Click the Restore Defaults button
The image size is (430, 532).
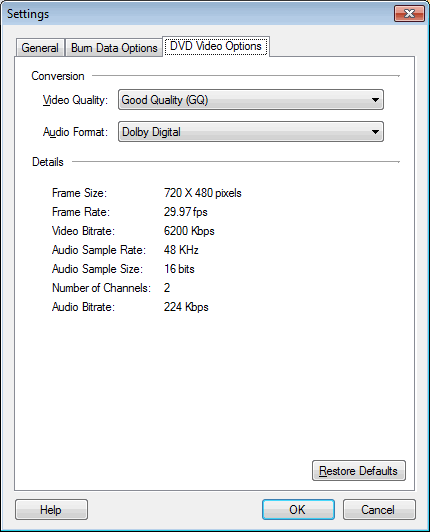pyautogui.click(x=359, y=471)
